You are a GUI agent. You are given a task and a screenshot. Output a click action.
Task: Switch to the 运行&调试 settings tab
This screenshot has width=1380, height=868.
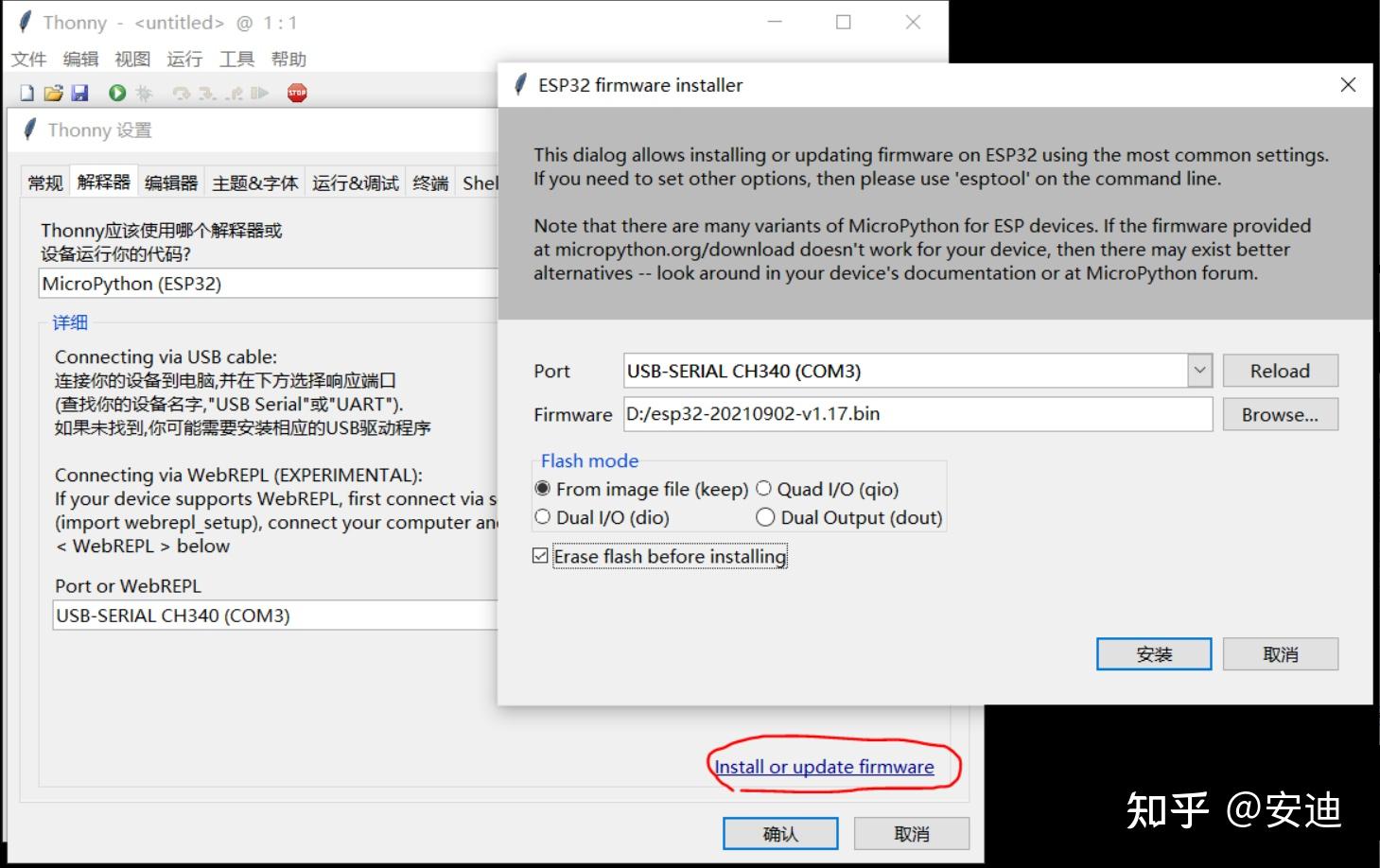[x=356, y=182]
